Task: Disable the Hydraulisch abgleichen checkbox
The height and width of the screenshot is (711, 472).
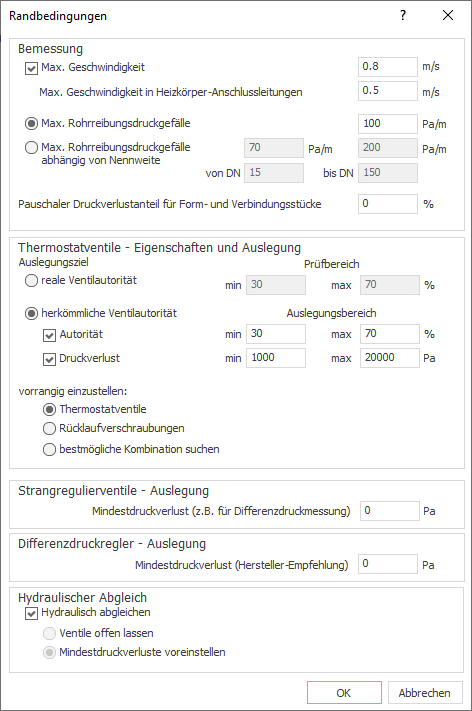Action: pyautogui.click(x=31, y=614)
